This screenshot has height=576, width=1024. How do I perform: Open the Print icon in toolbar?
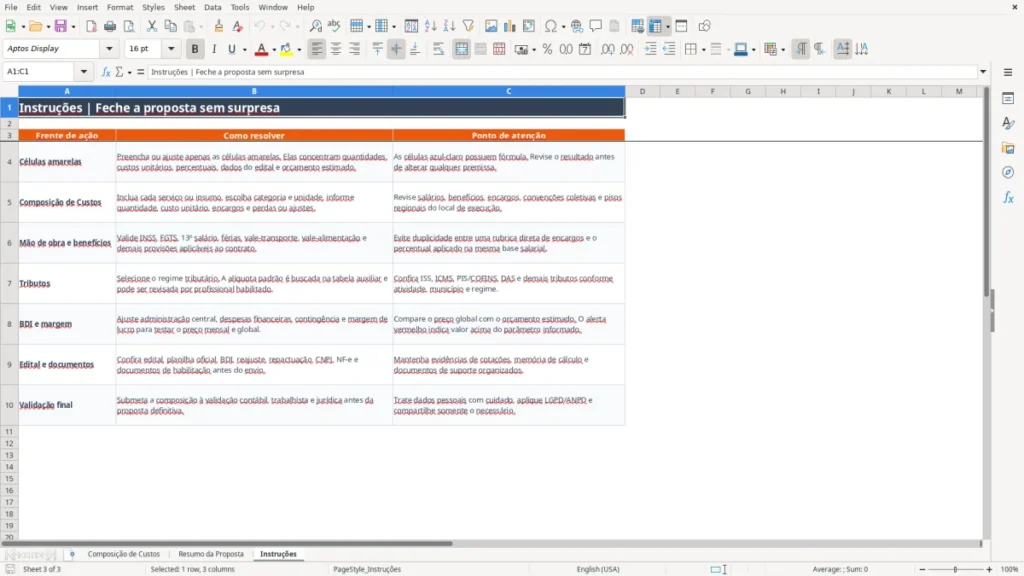click(110, 26)
